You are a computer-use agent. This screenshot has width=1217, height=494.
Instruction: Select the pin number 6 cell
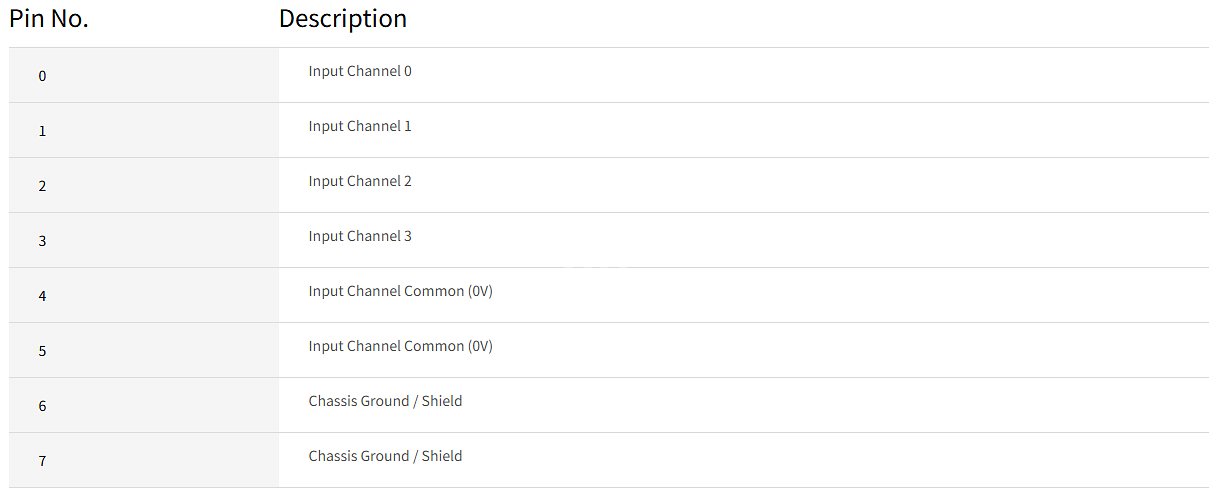(144, 405)
